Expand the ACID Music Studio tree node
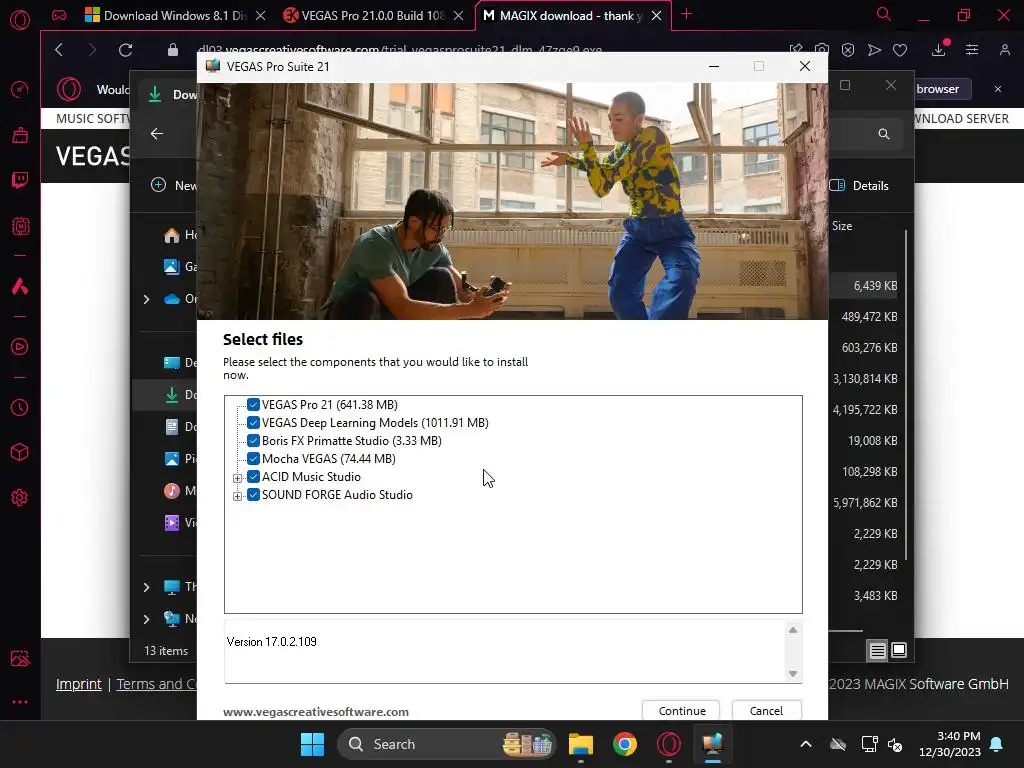The image size is (1024, 768). tap(237, 478)
